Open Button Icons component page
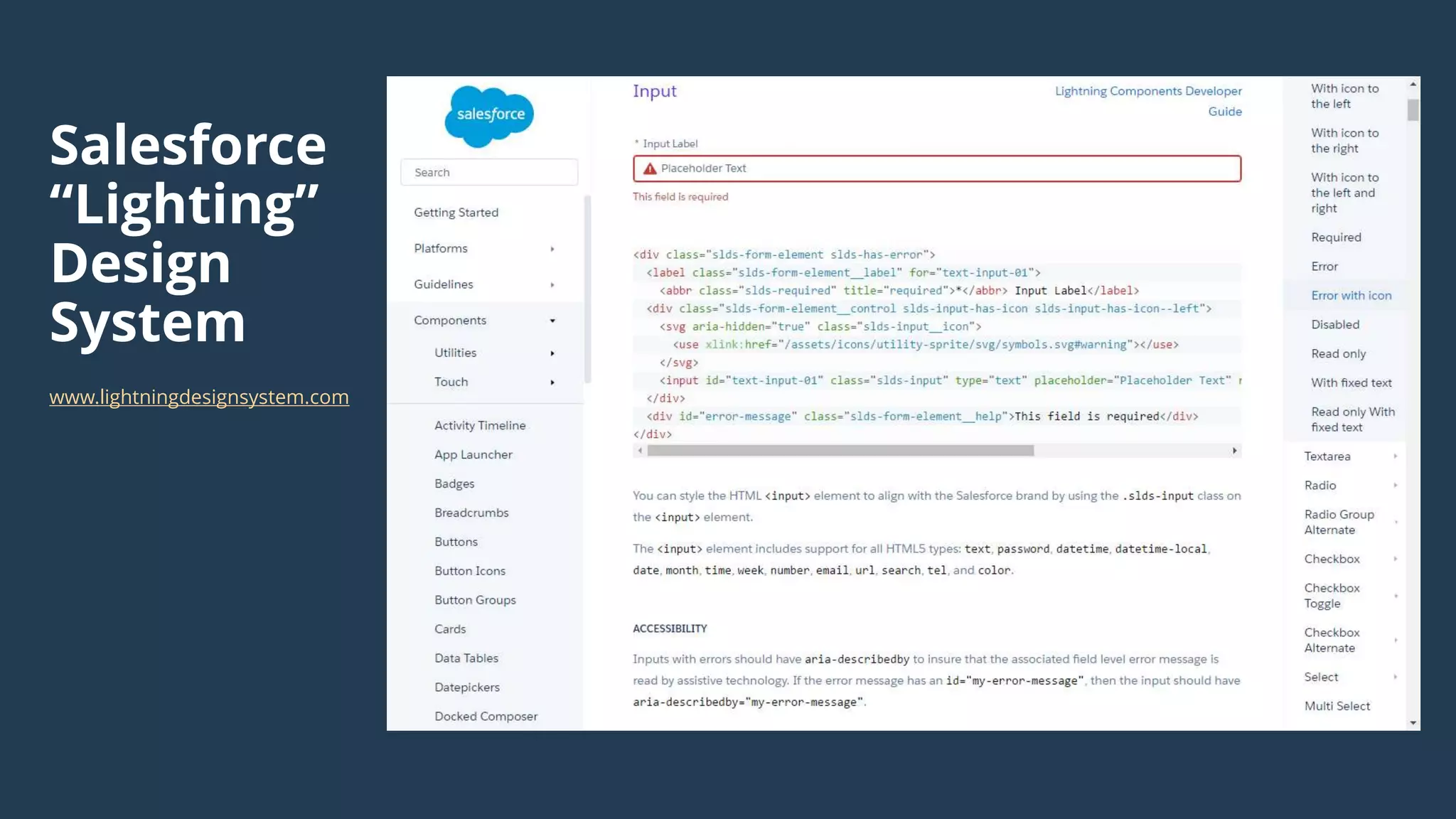The height and width of the screenshot is (819, 1456). pos(470,571)
